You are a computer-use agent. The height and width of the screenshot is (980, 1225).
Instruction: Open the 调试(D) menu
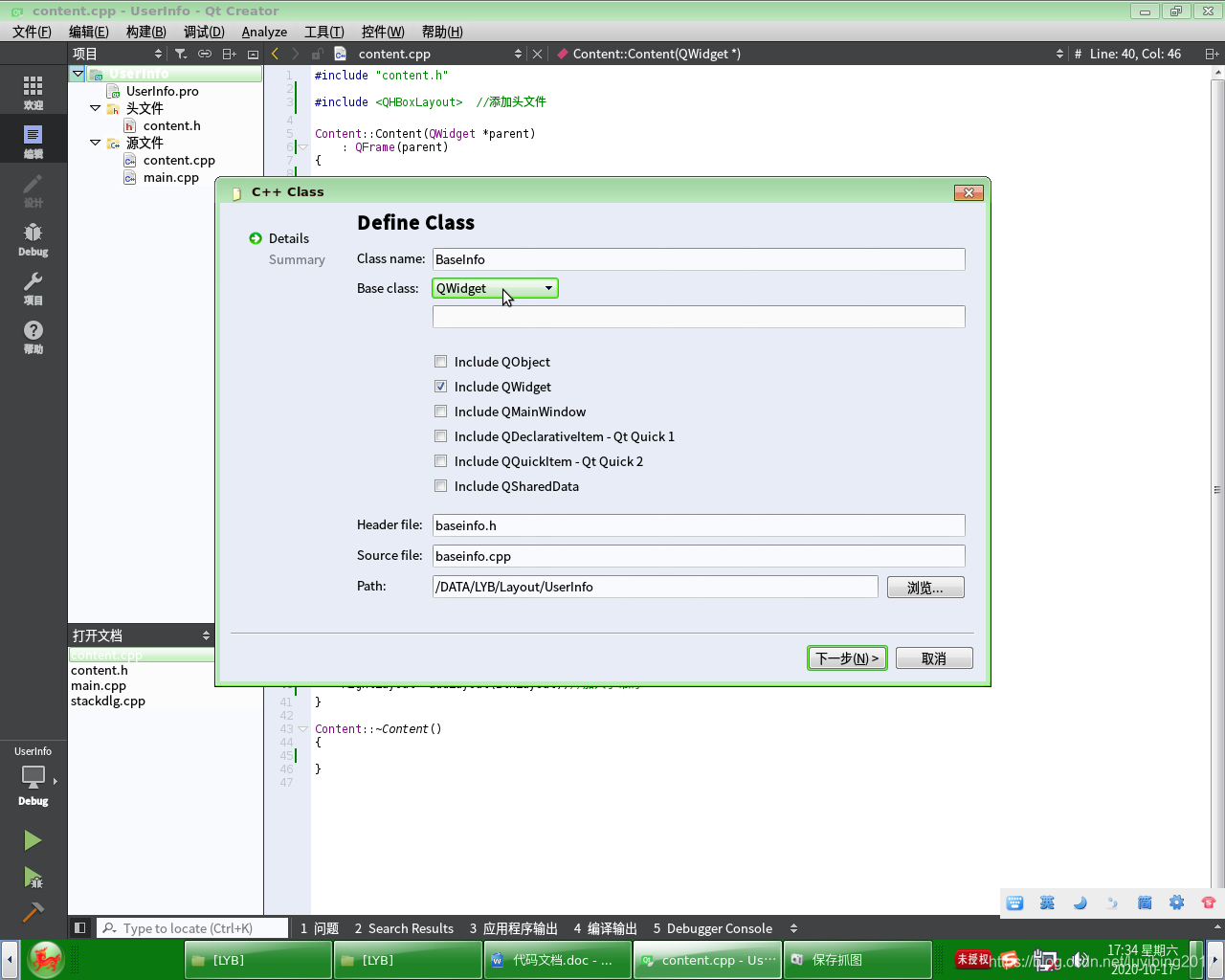click(x=204, y=32)
